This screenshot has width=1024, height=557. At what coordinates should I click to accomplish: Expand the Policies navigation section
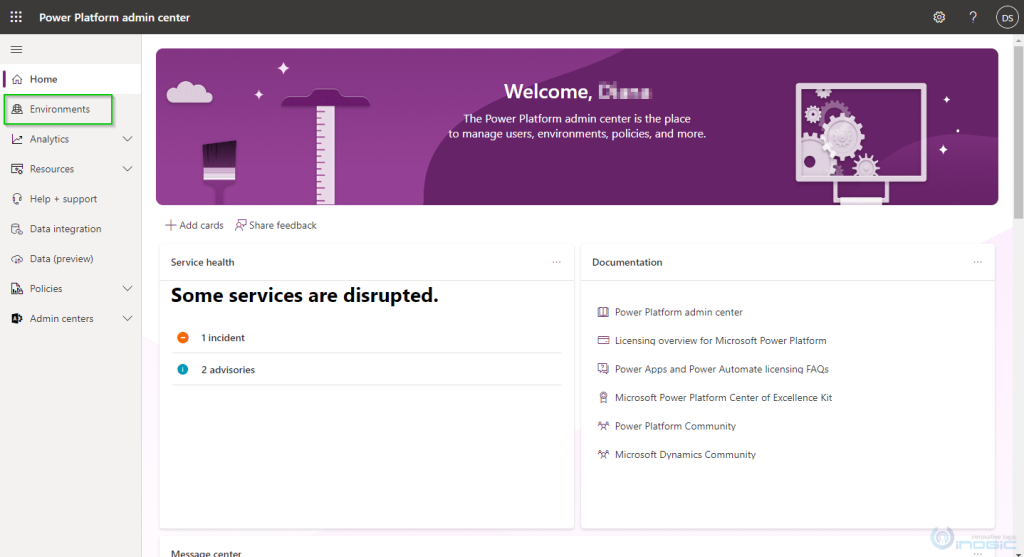(x=127, y=289)
